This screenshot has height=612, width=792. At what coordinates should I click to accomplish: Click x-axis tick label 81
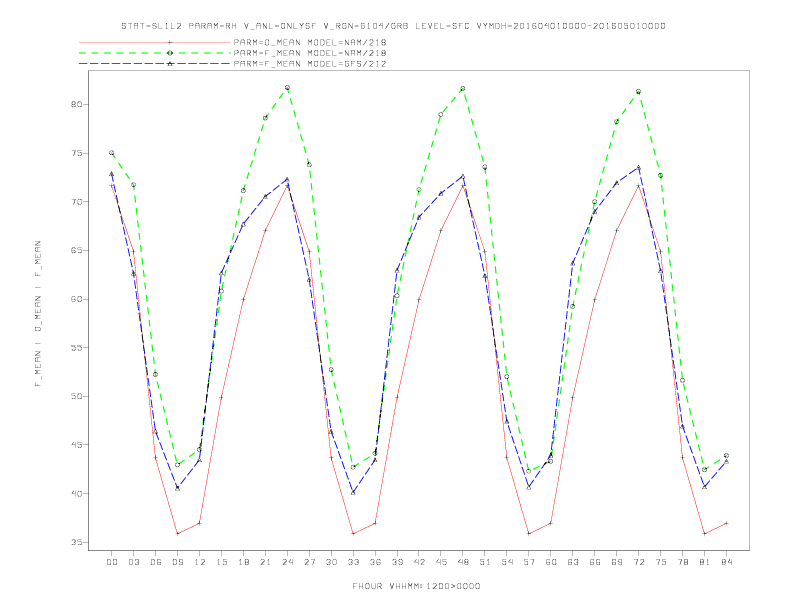(705, 562)
